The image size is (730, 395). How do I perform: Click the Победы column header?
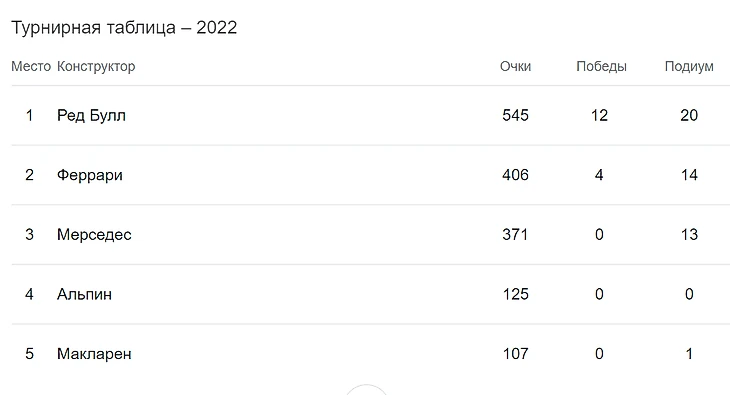(x=601, y=66)
